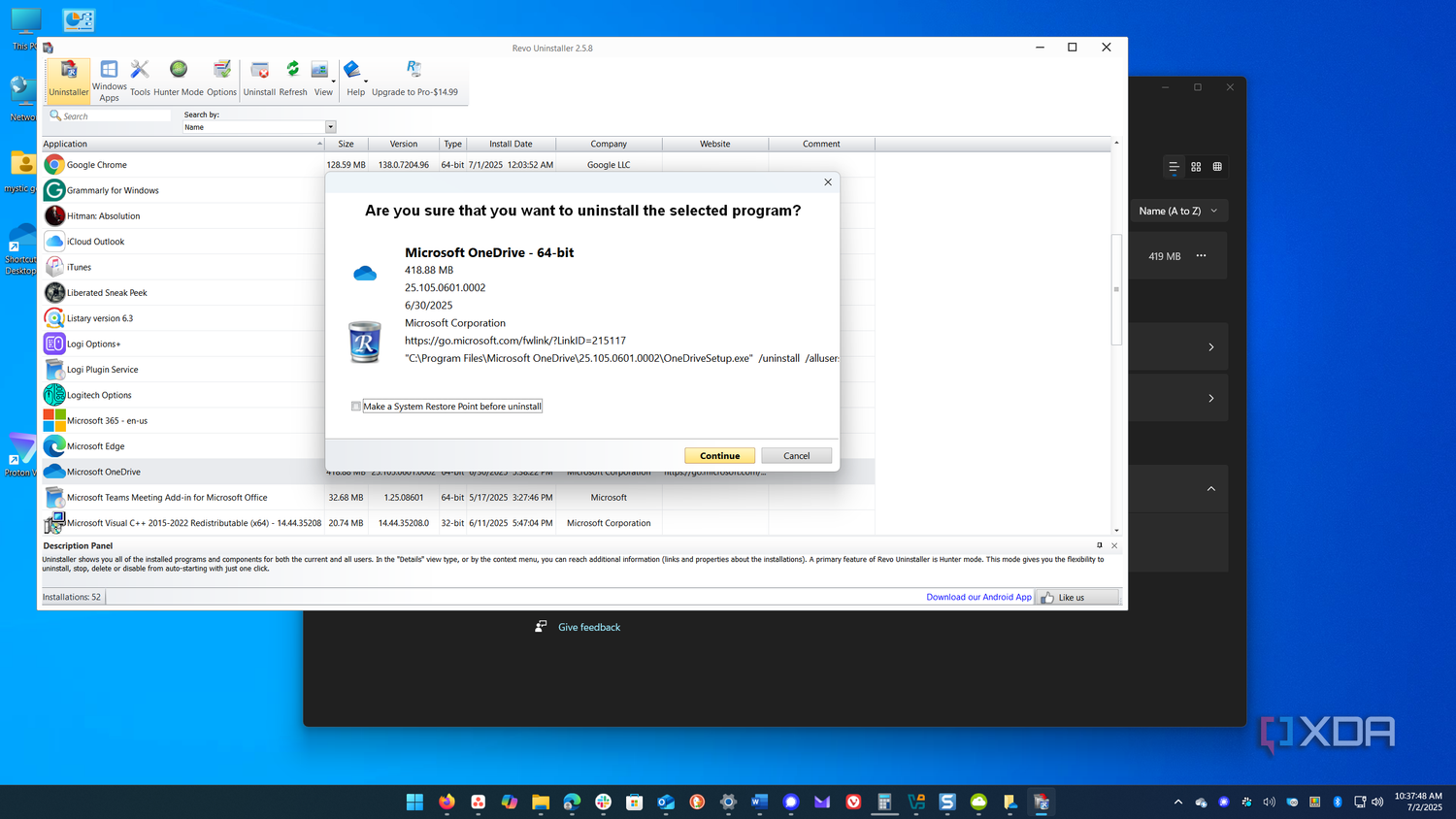The image size is (1456, 819).
Task: Switch background window to grid view
Action: coord(1196,167)
